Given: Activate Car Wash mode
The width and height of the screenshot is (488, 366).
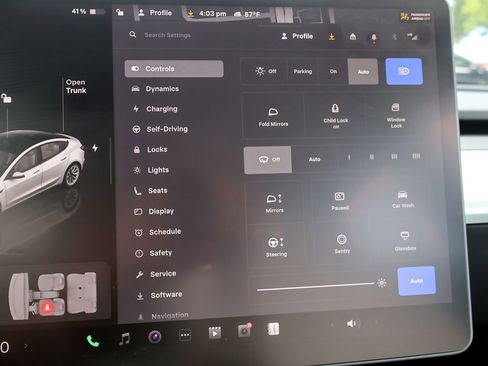Looking at the screenshot, I should click(x=403, y=199).
